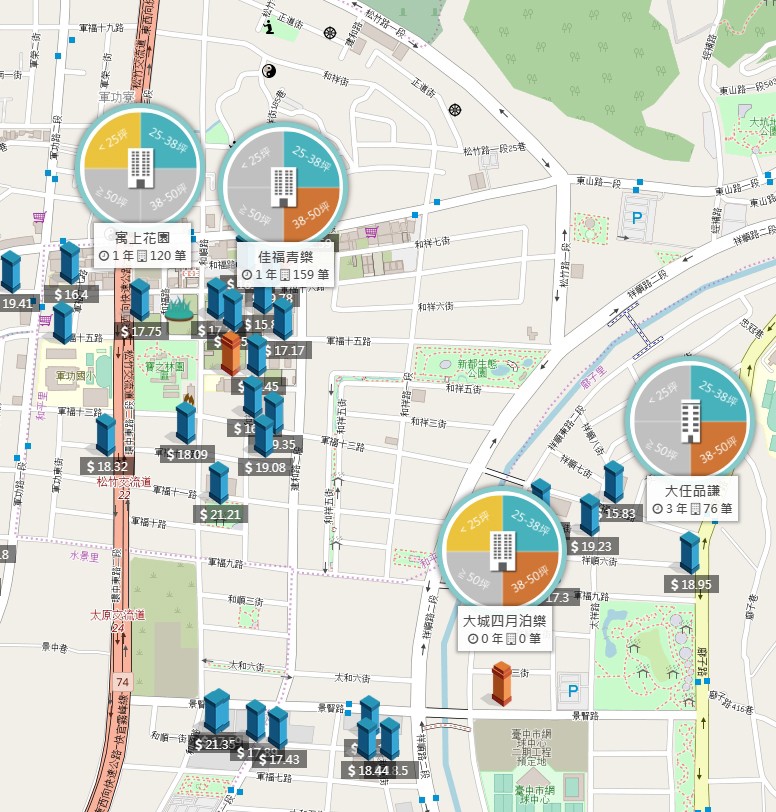Open the 大城四月泊樂 info label
776x812 pixels.
tap(505, 629)
